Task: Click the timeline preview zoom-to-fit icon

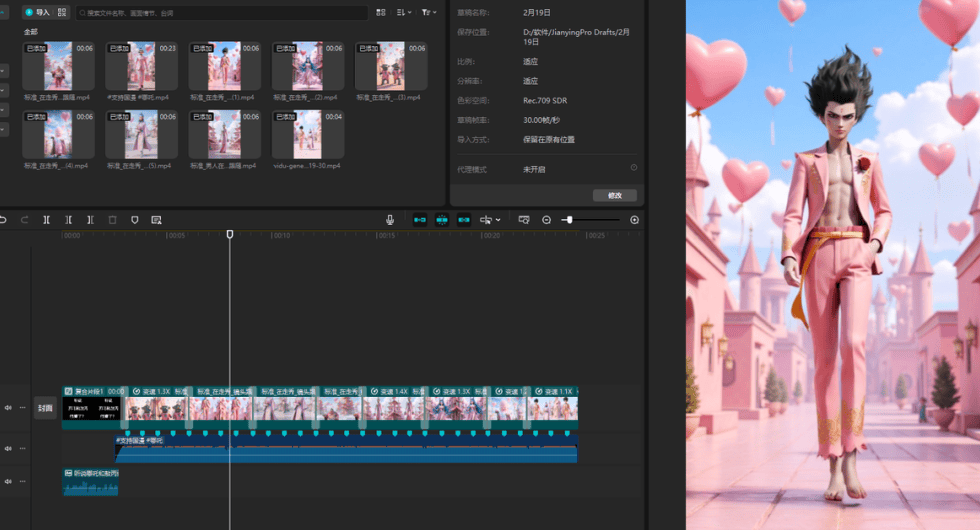Action: (523, 220)
